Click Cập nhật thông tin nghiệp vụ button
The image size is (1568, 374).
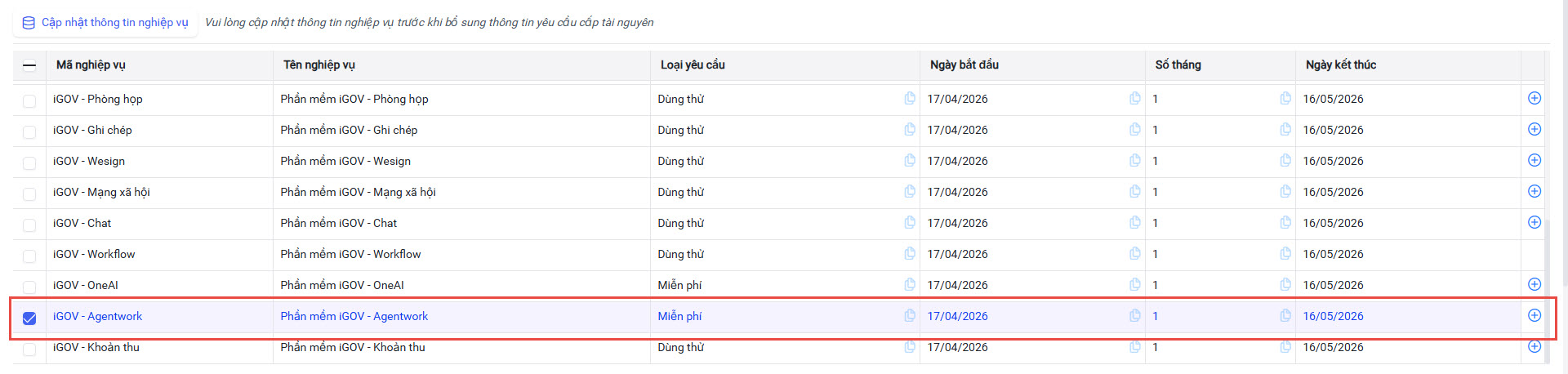pyautogui.click(x=105, y=22)
